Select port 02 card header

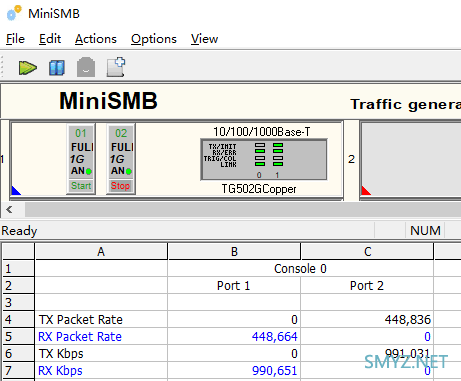point(121,133)
